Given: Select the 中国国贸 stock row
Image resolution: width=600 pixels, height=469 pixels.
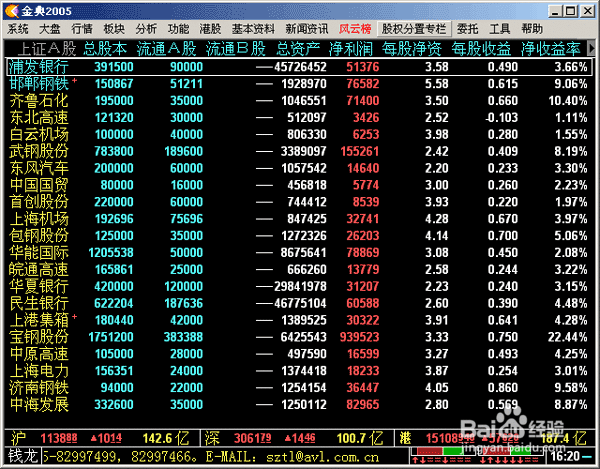Looking at the screenshot, I should tap(299, 185).
